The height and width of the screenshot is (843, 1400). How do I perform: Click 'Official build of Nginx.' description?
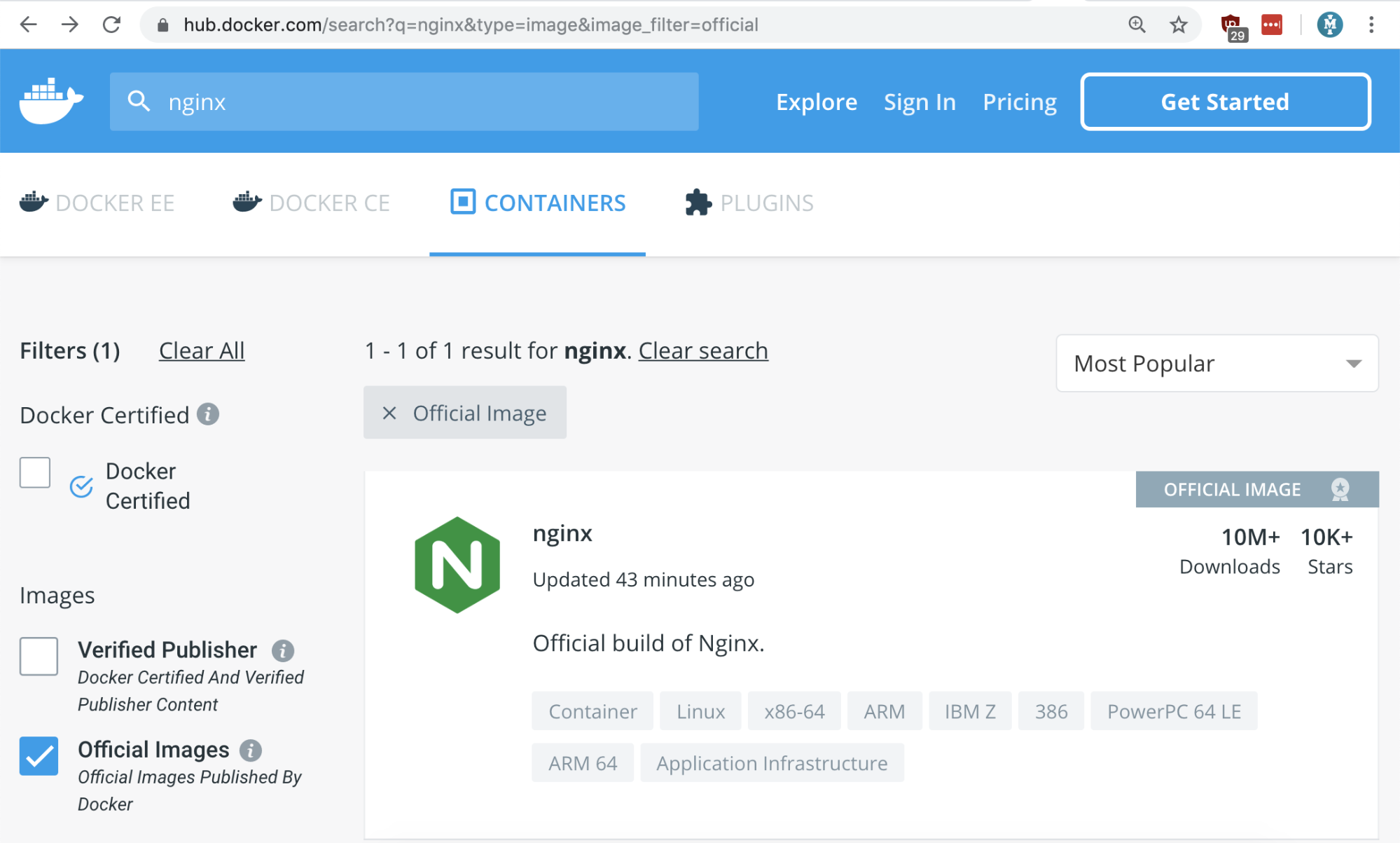[x=649, y=643]
